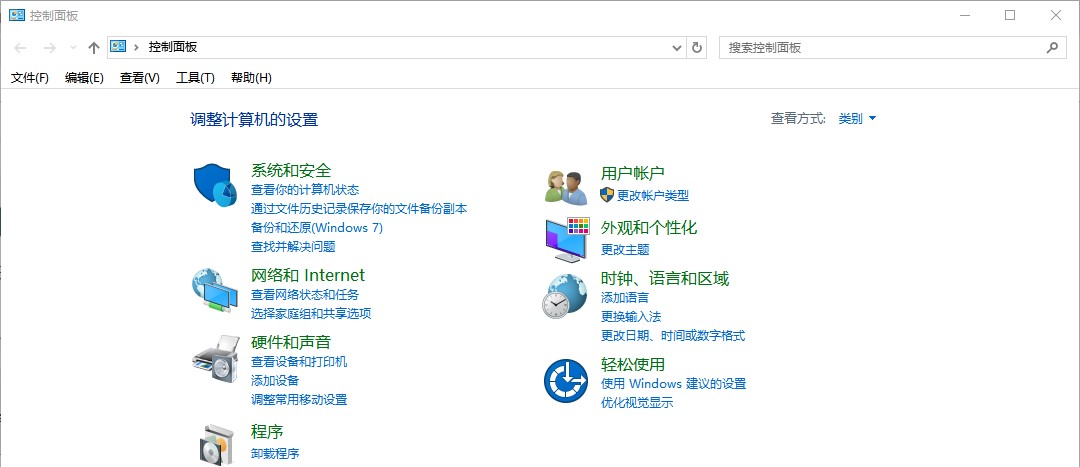
Task: Click 优化视觉显示 link
Action: [637, 403]
